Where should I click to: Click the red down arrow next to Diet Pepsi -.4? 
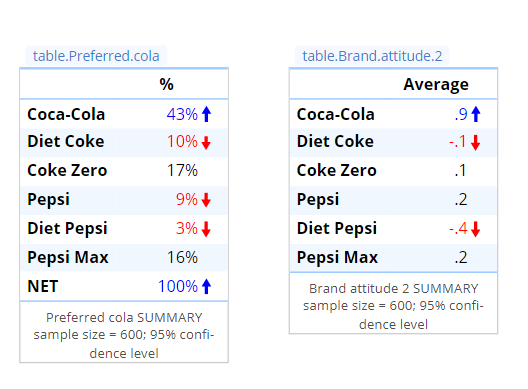(475, 229)
